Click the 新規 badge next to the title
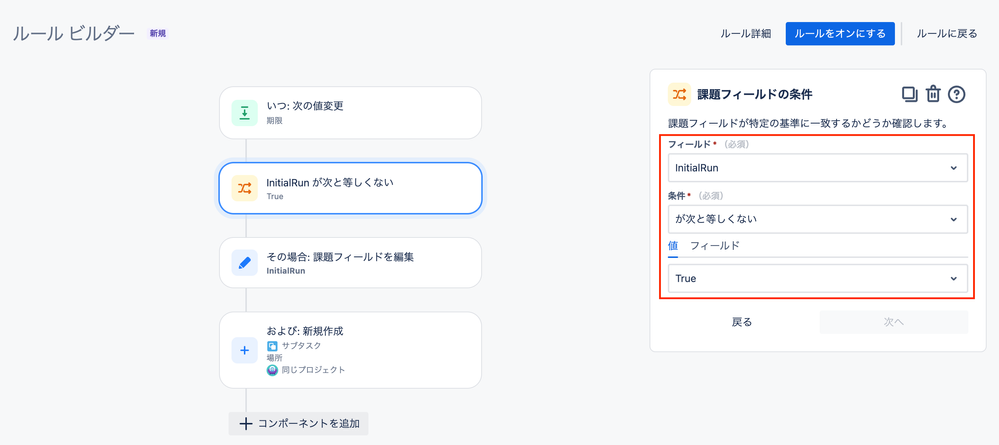Screen dimensions: 999x445 tap(157, 33)
